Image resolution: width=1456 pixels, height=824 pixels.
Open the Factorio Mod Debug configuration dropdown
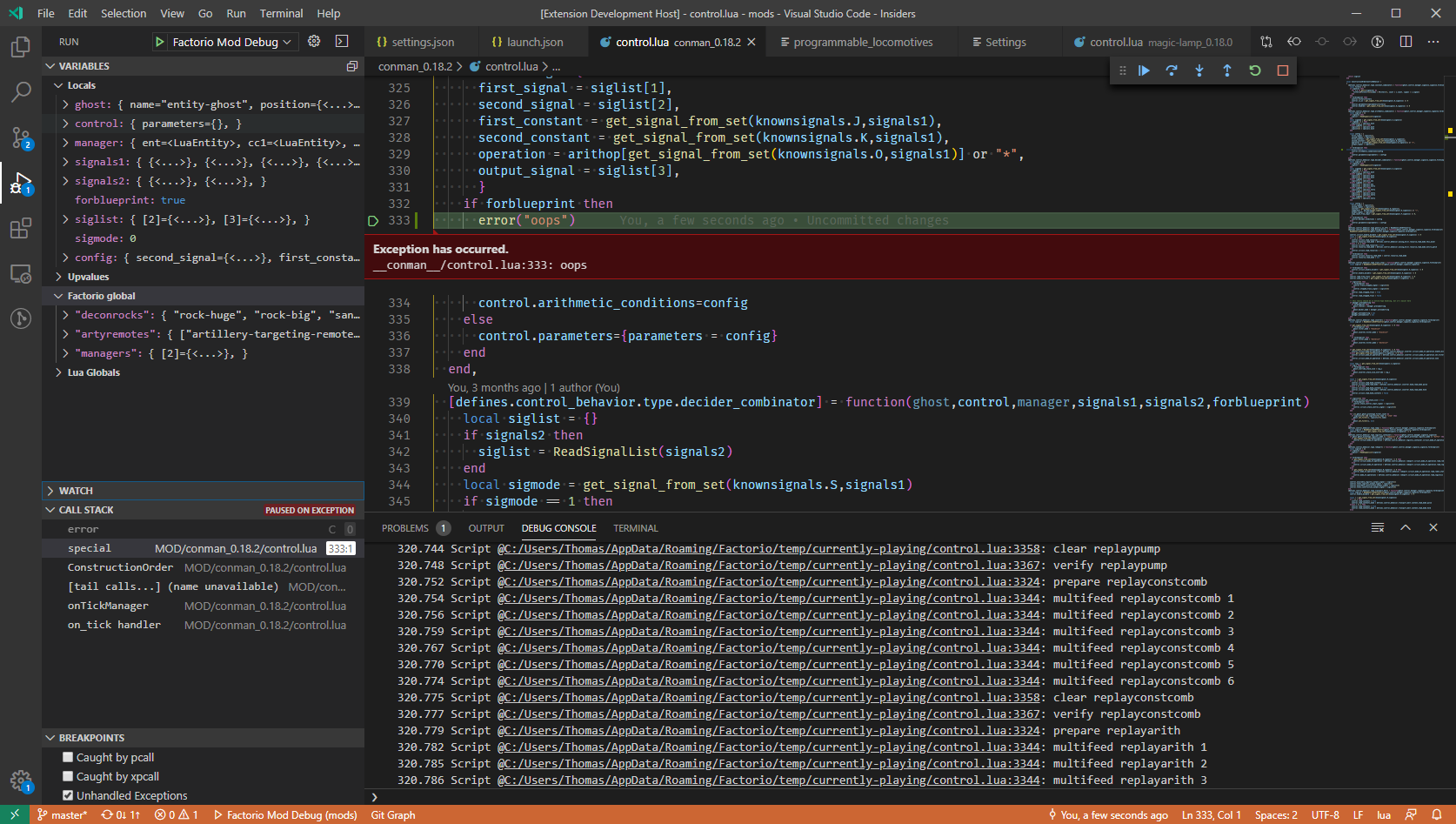(x=225, y=42)
